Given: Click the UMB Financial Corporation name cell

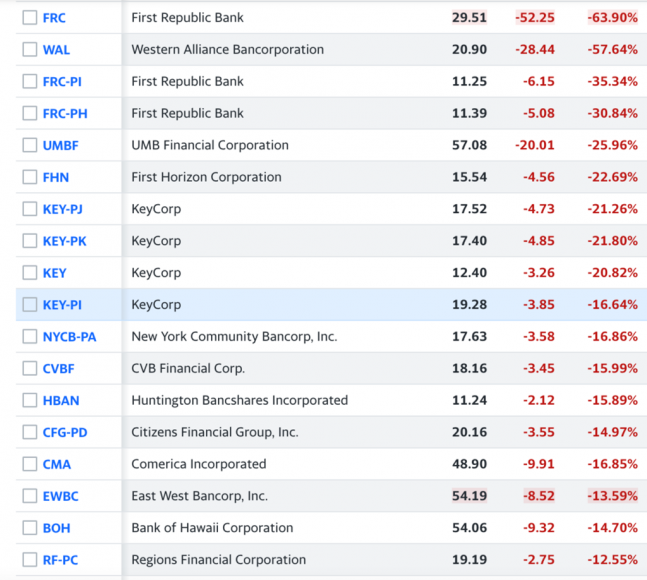Looking at the screenshot, I should click(210, 146).
